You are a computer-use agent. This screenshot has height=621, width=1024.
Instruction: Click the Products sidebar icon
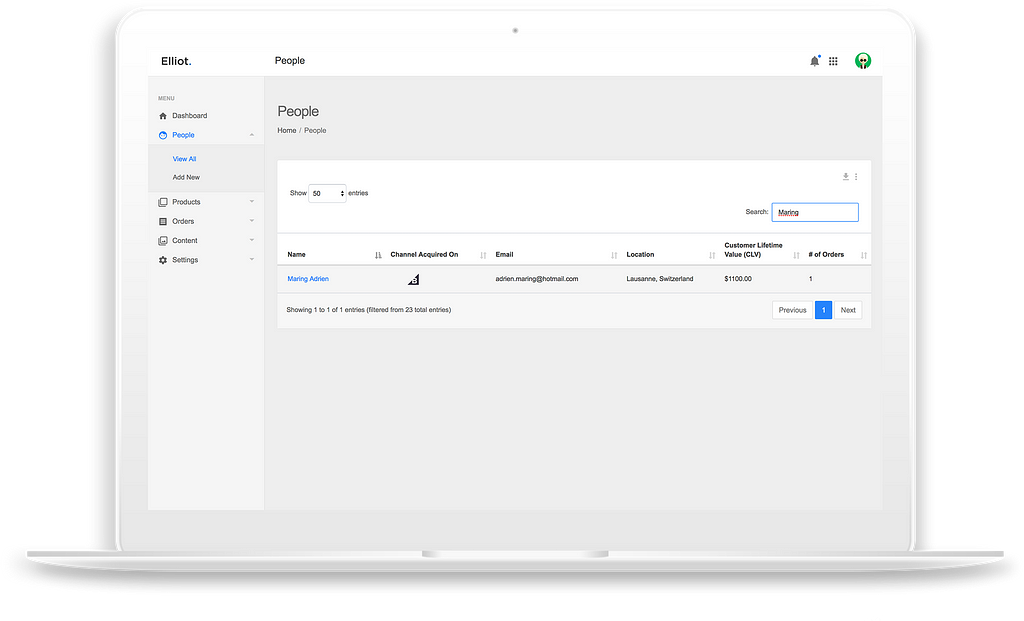163,202
